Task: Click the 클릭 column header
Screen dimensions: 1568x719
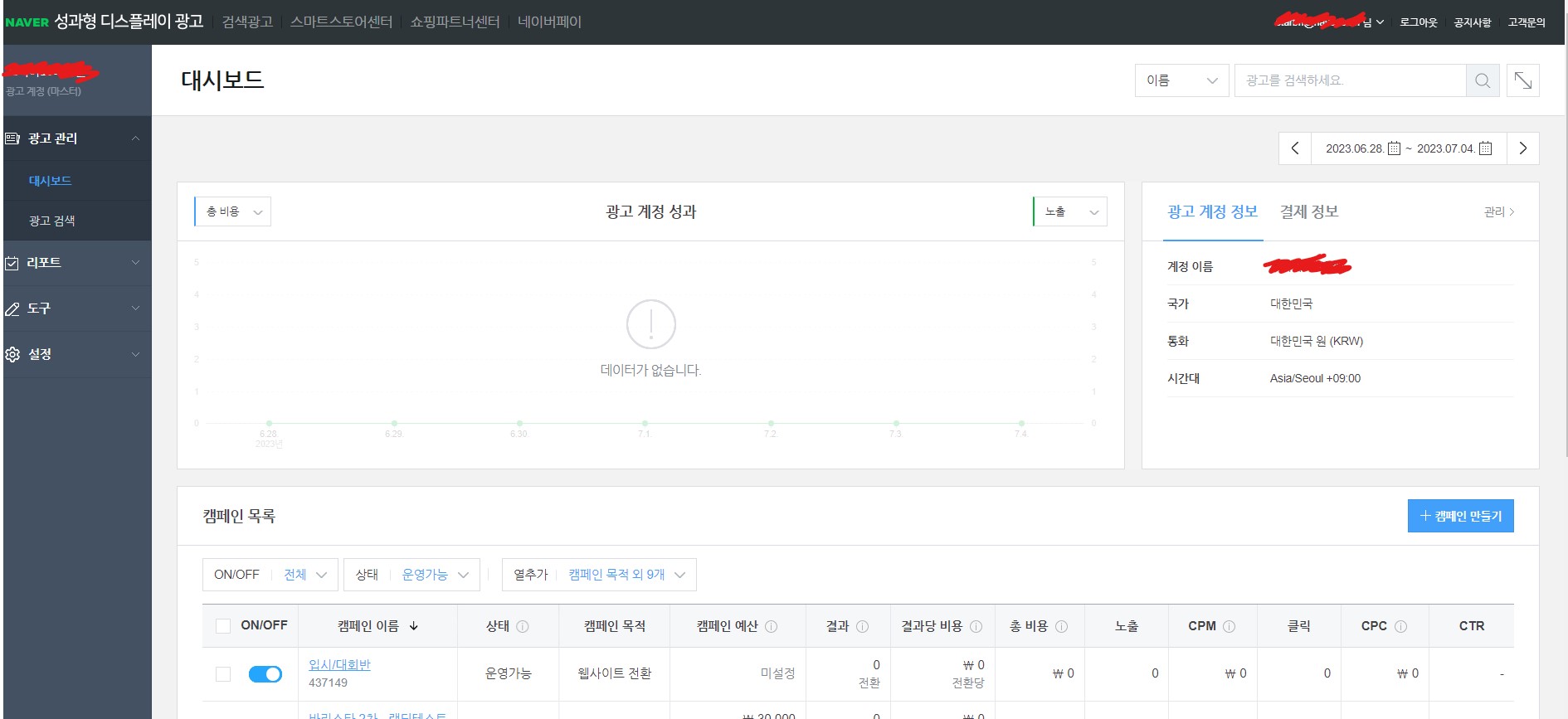Action: pos(1299,626)
